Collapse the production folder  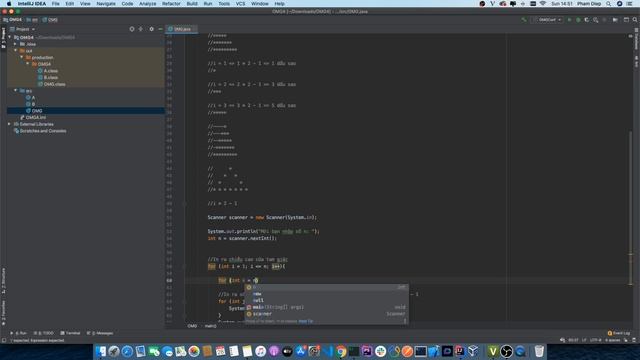click(22, 58)
